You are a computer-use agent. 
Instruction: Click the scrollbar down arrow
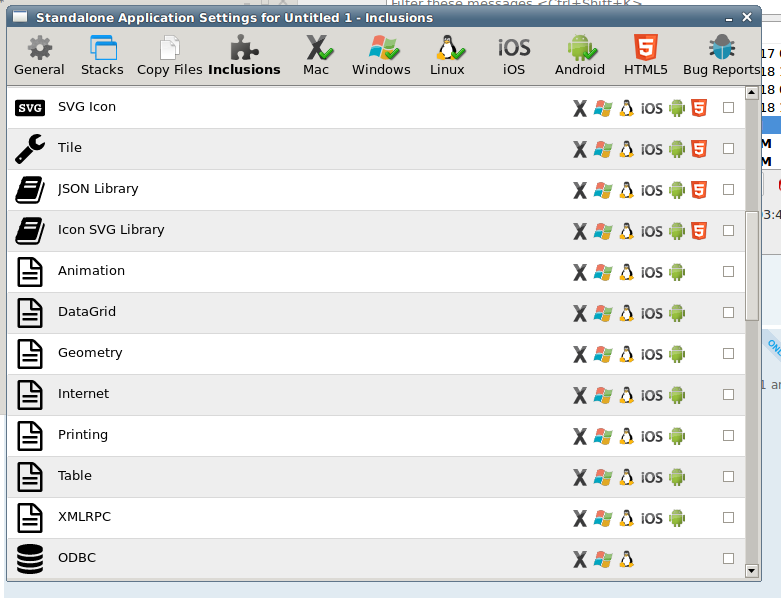coord(753,571)
